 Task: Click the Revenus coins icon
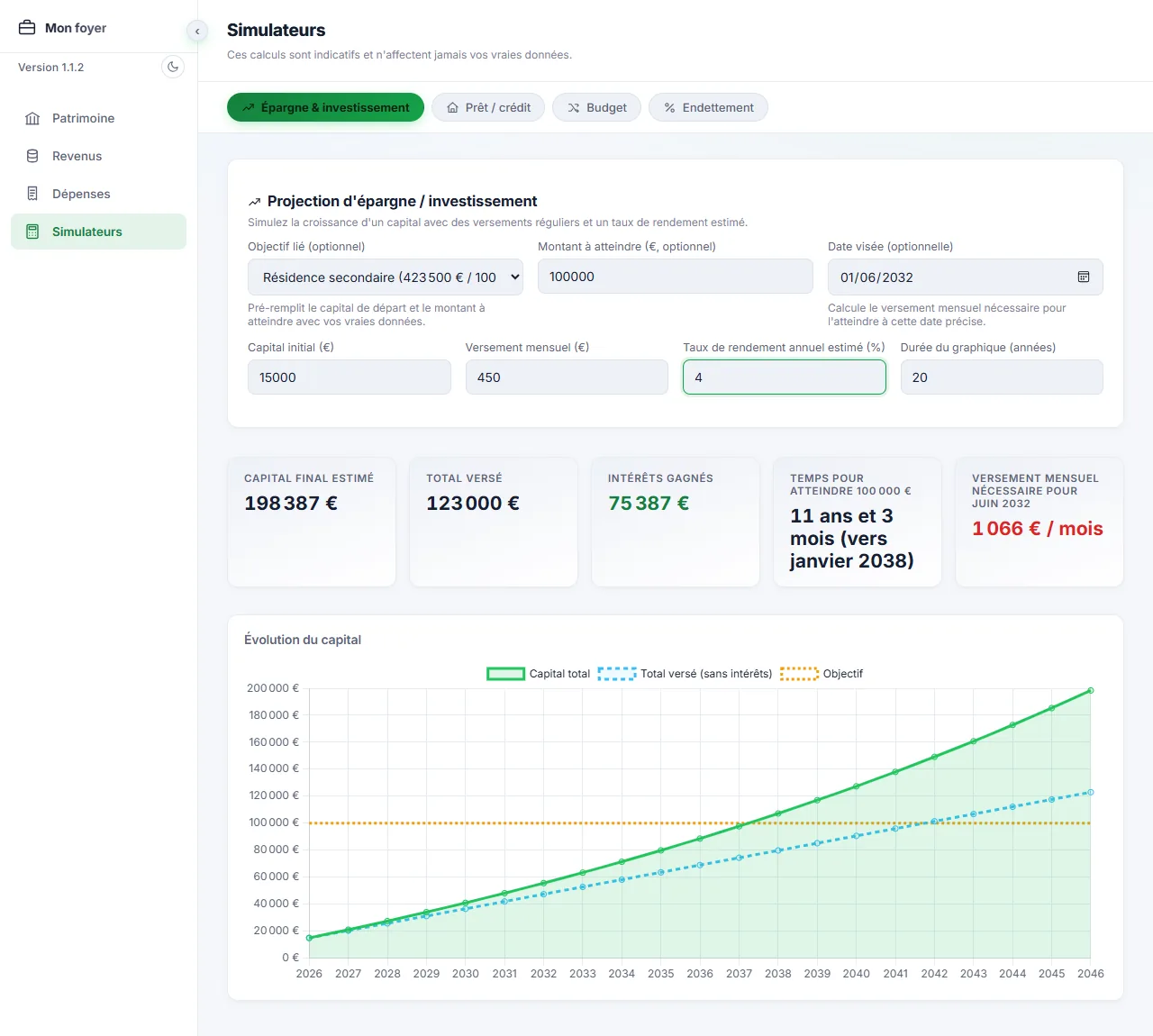(x=32, y=156)
